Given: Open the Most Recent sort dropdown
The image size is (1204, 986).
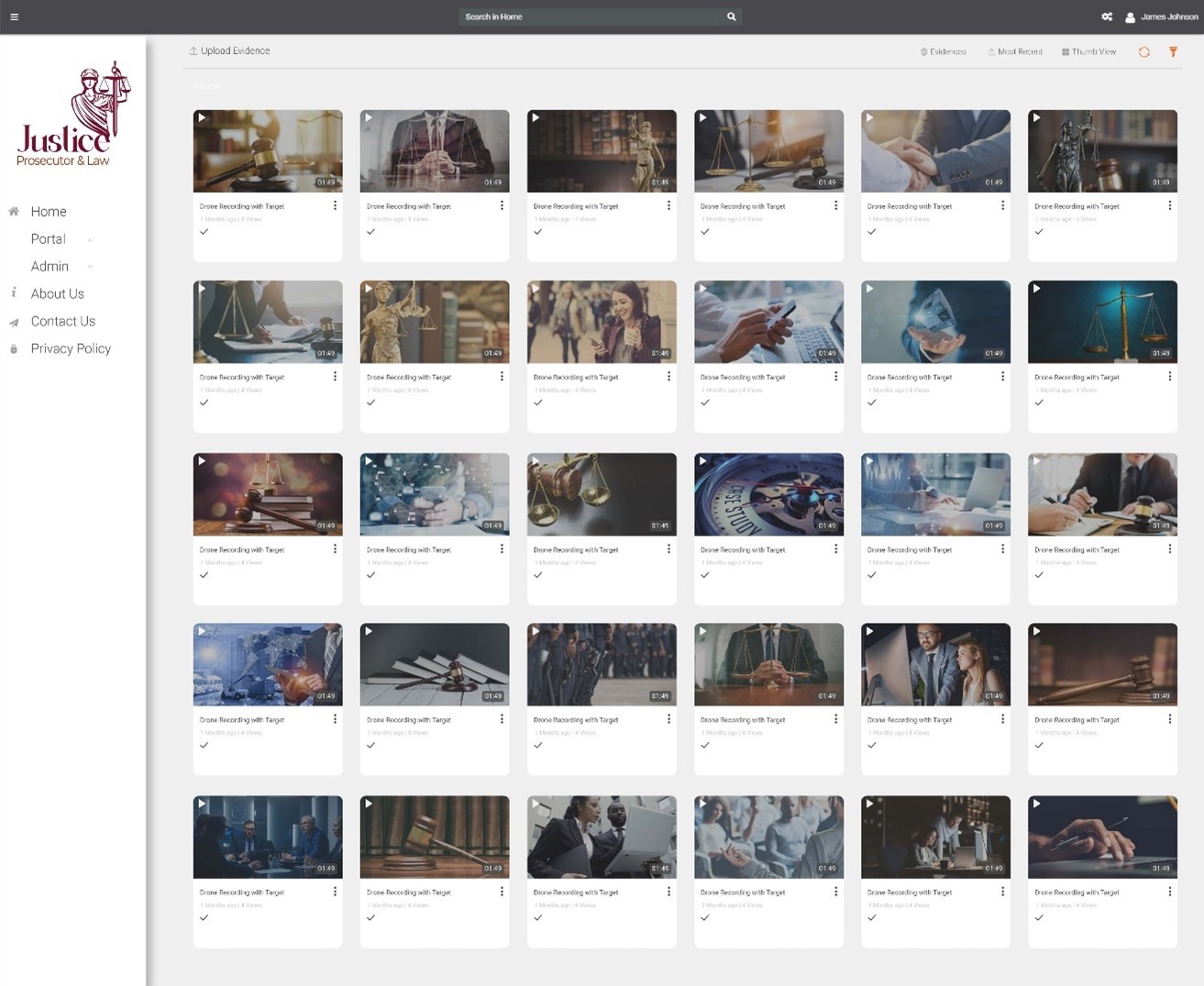Looking at the screenshot, I should 1014,52.
